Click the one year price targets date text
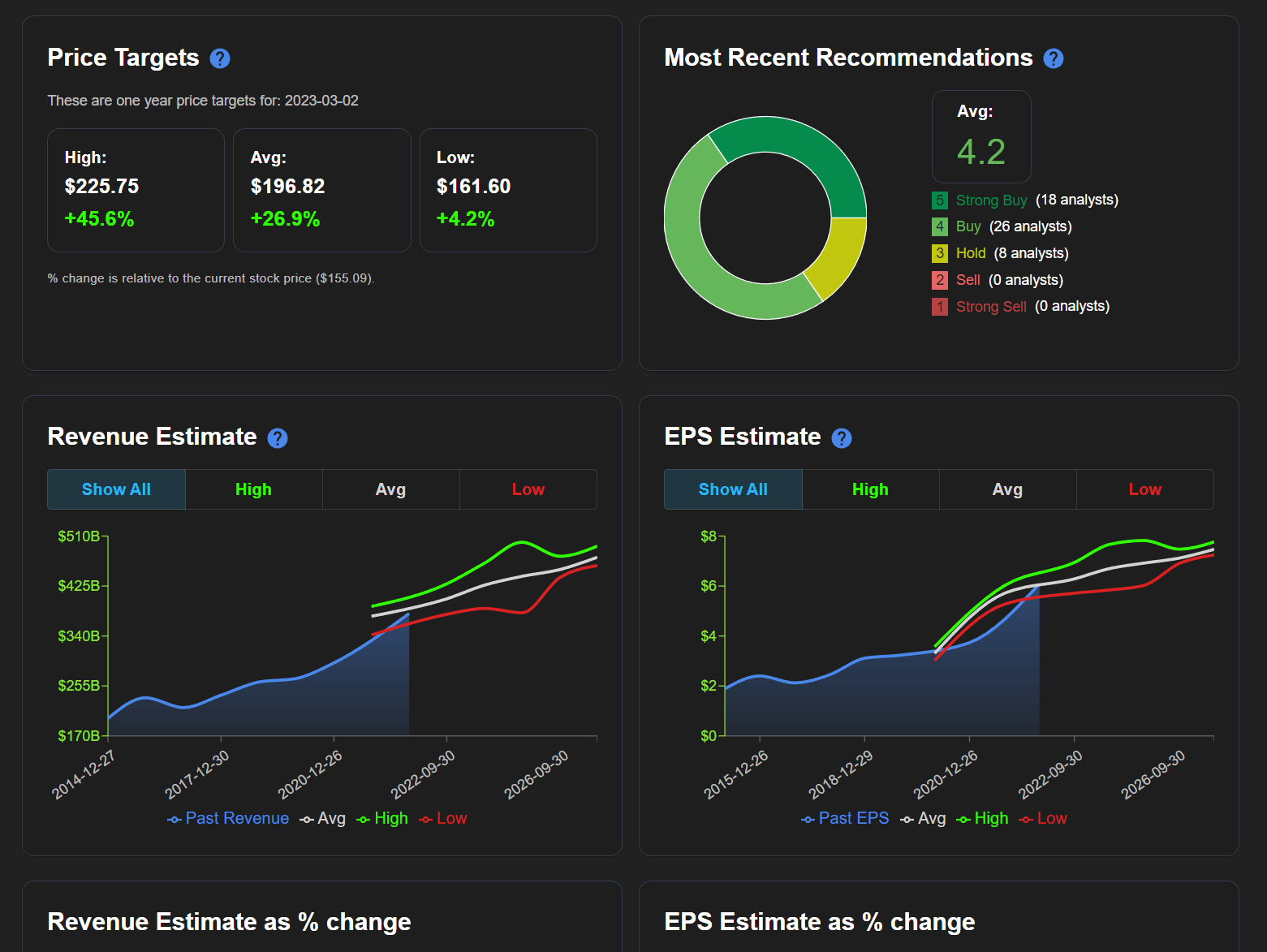Screen dimensions: 1267x952 203,101
